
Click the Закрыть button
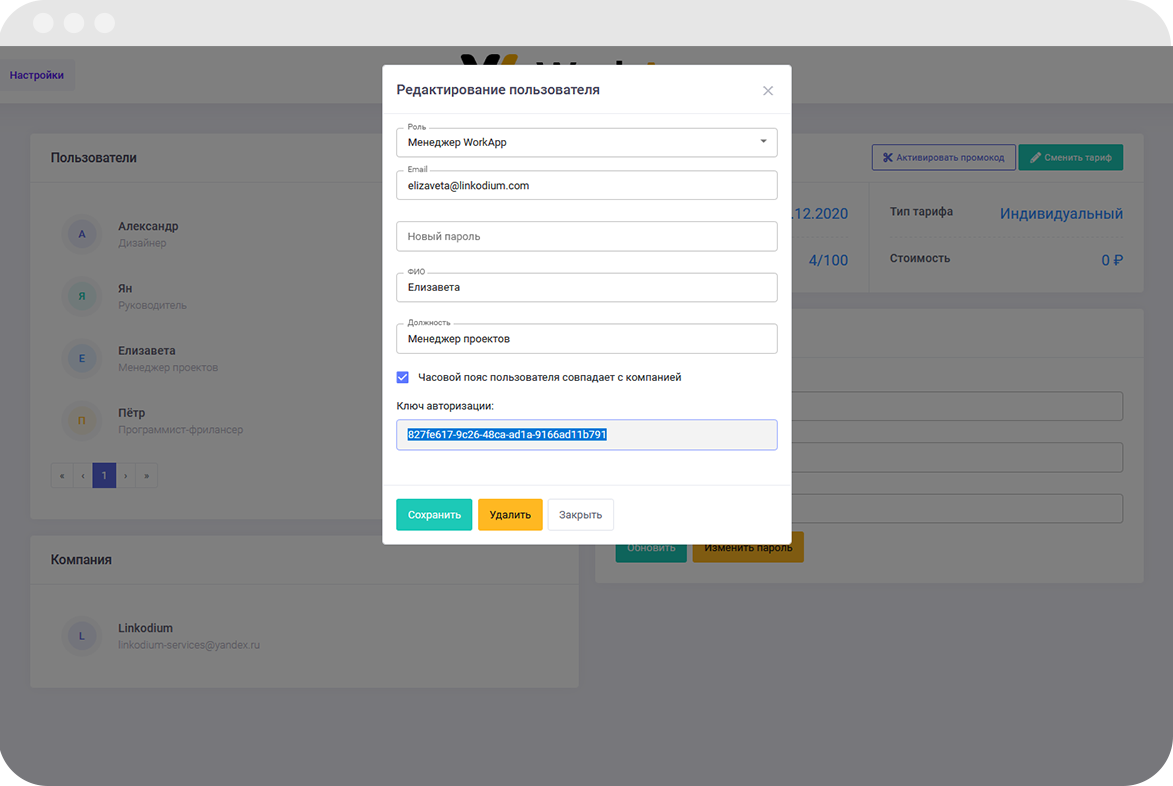(581, 515)
